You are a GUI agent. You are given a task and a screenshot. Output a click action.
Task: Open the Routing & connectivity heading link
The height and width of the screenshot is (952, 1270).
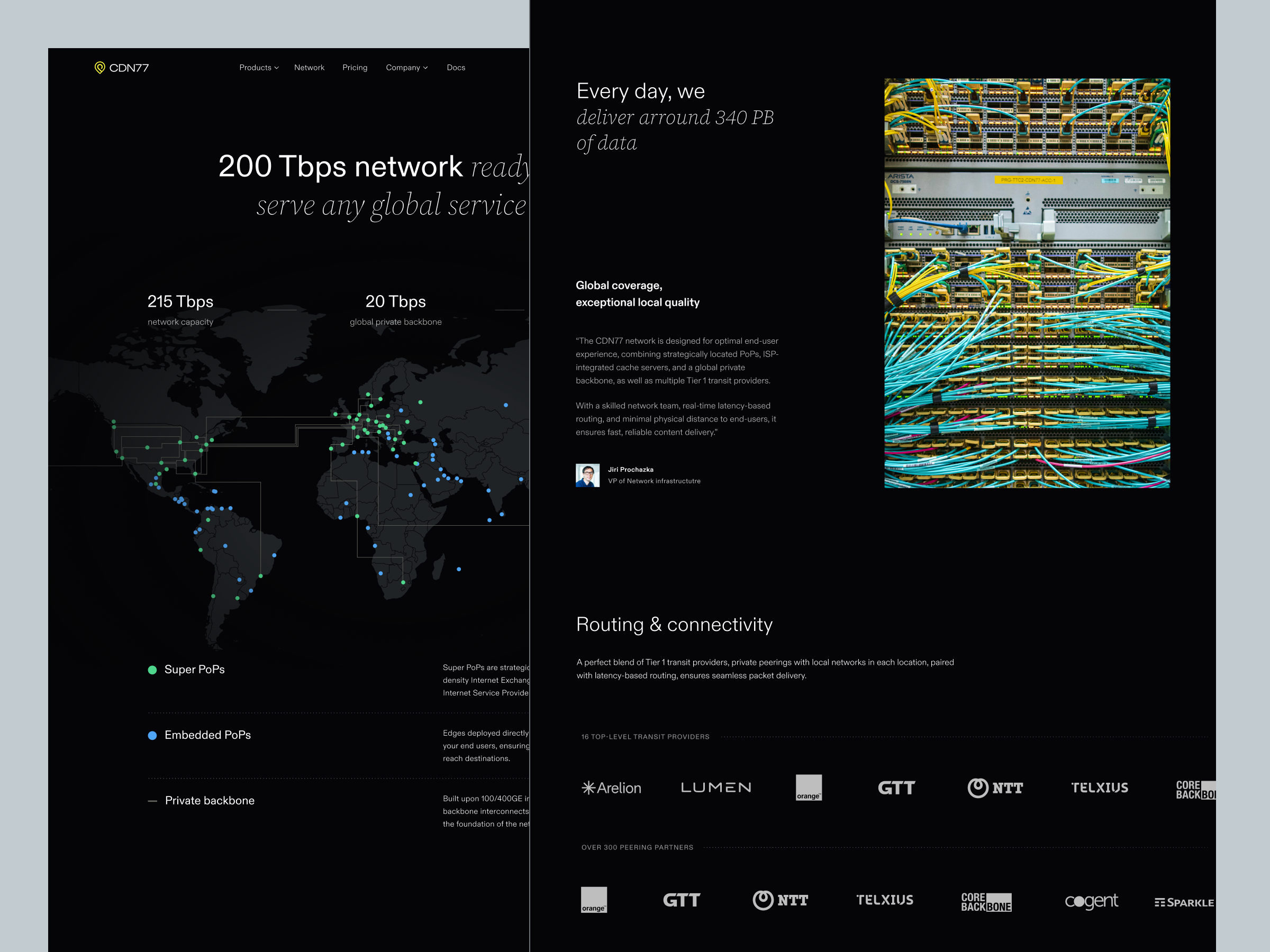point(675,625)
